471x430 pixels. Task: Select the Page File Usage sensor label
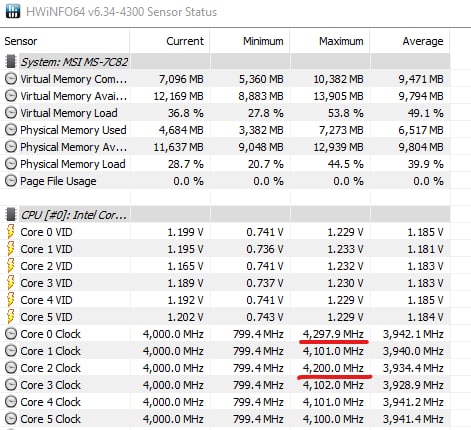58,181
